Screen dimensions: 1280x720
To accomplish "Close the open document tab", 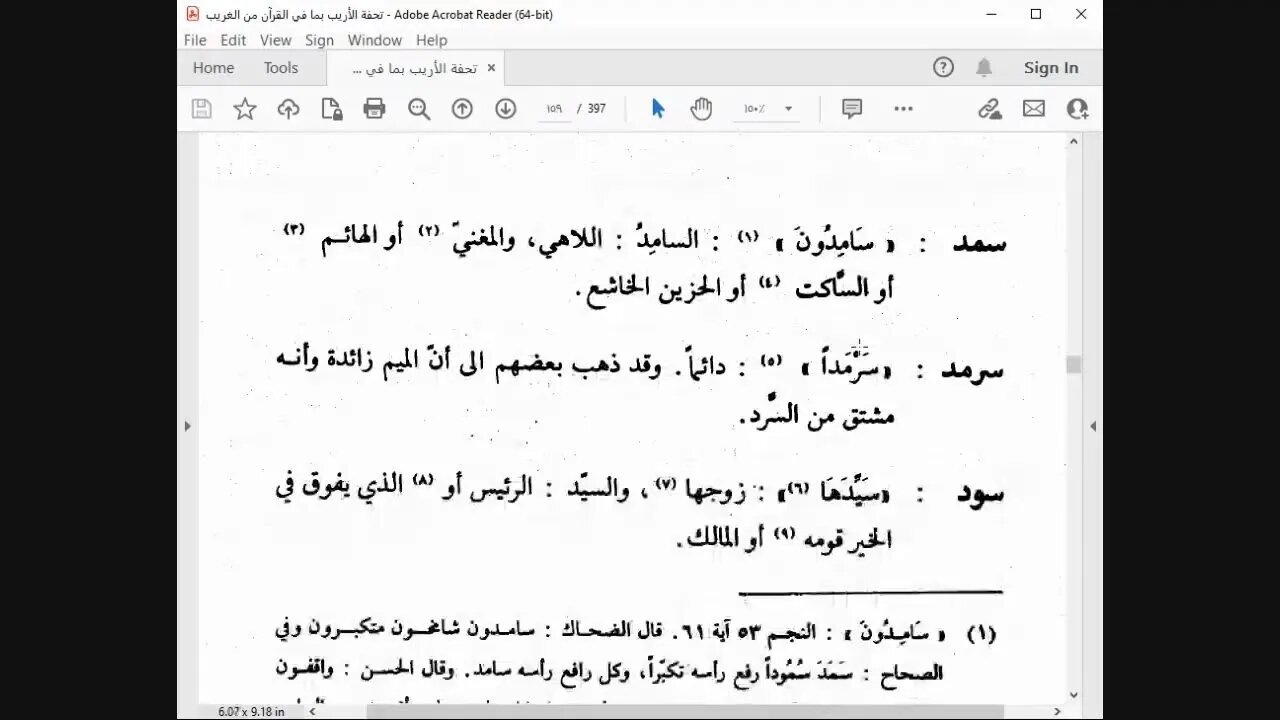I will coord(491,68).
